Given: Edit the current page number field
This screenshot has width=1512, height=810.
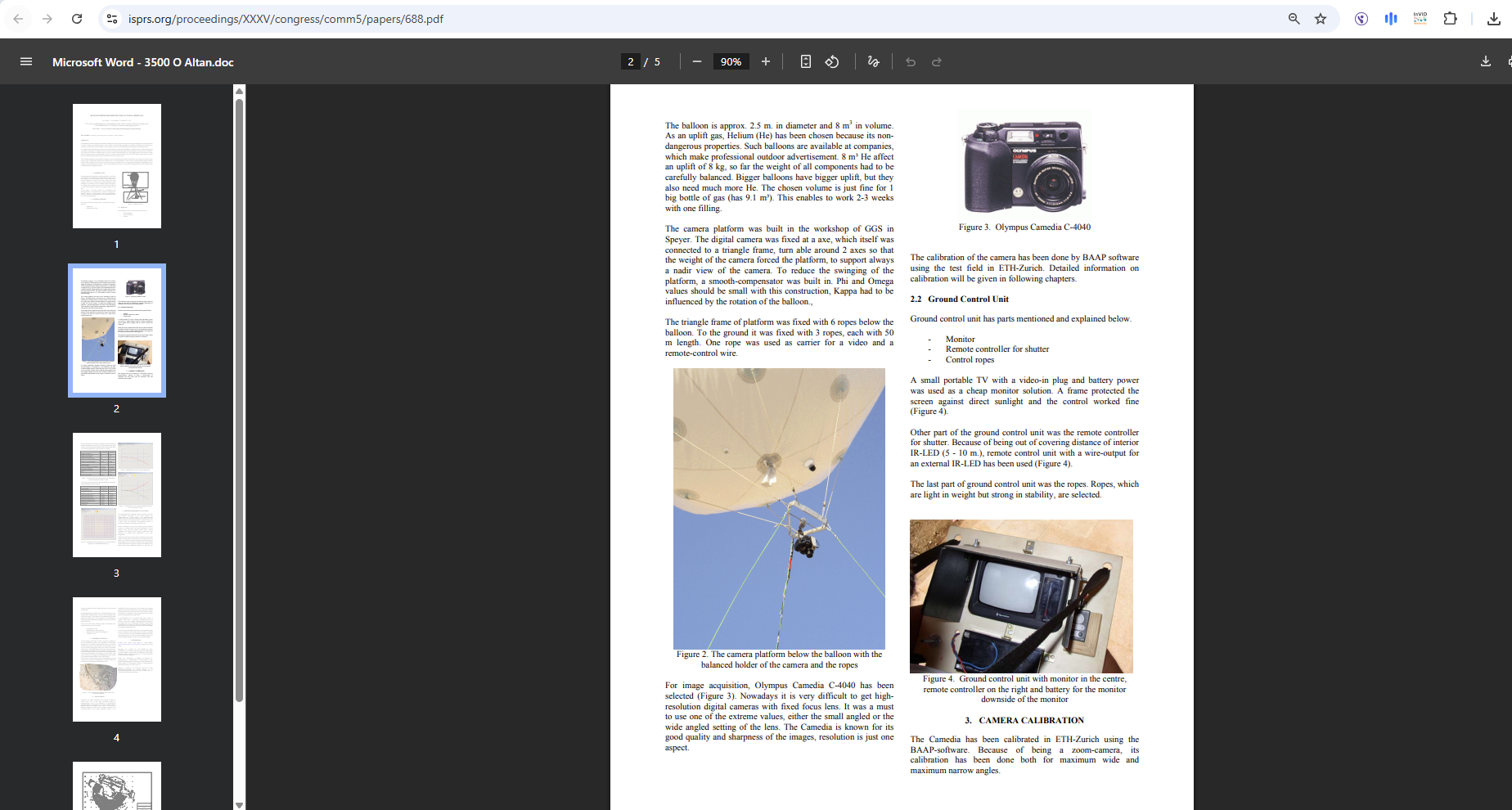Looking at the screenshot, I should pos(631,61).
